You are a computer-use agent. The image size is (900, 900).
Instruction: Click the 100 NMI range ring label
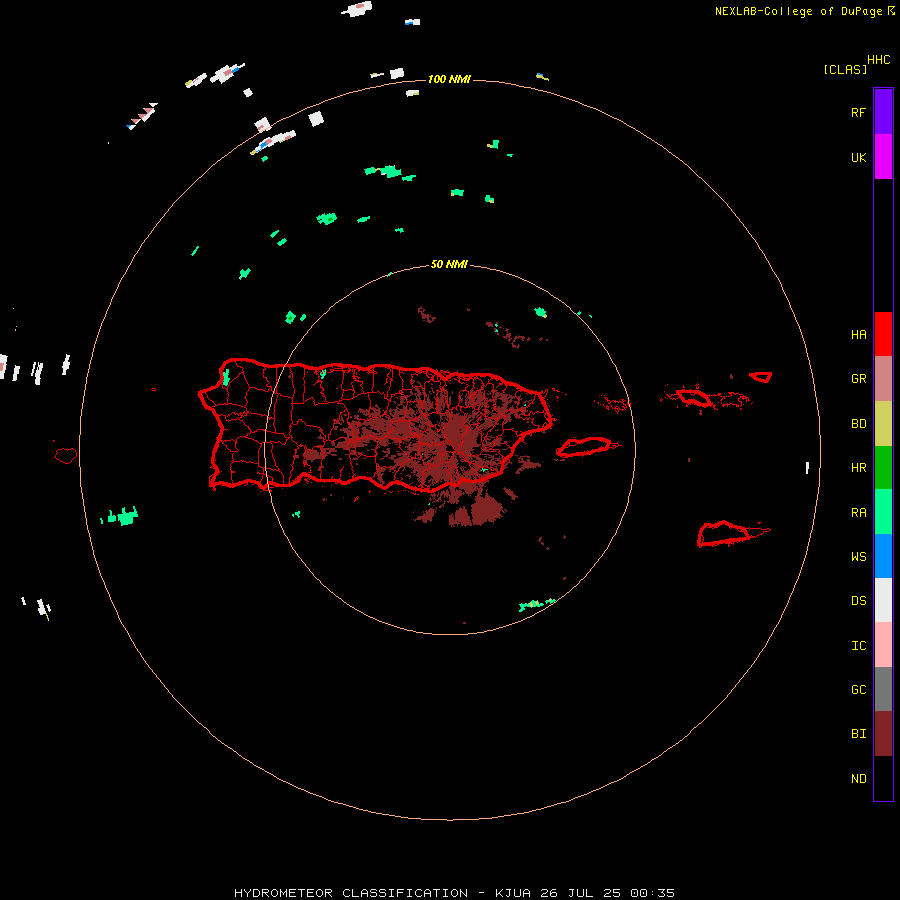point(449,79)
